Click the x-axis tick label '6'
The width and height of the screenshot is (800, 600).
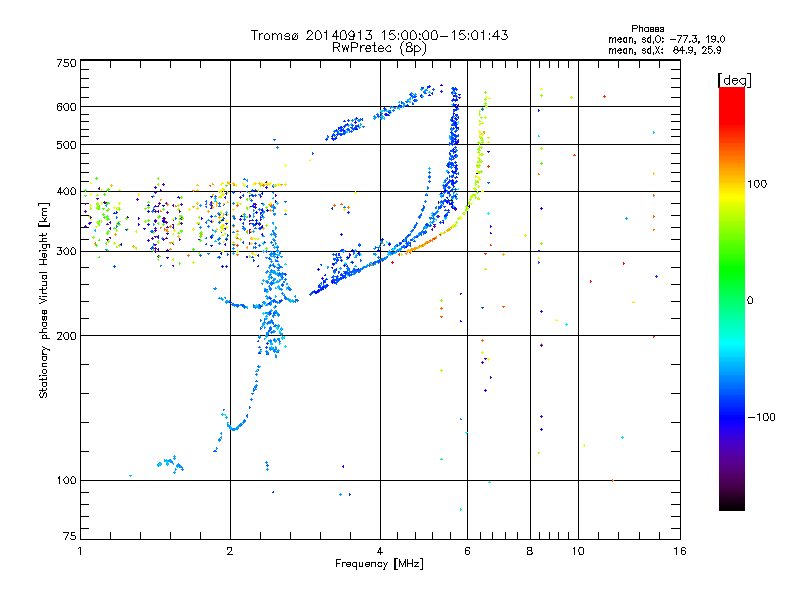pyautogui.click(x=467, y=551)
